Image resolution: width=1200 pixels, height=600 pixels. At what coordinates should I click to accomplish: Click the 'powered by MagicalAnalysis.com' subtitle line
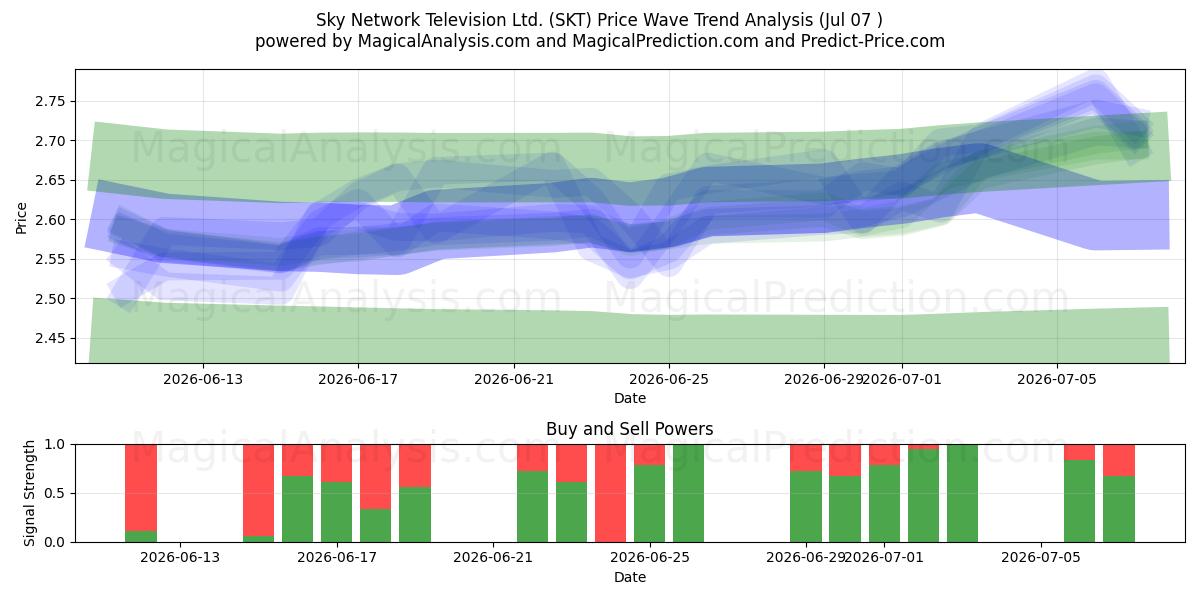600,41
